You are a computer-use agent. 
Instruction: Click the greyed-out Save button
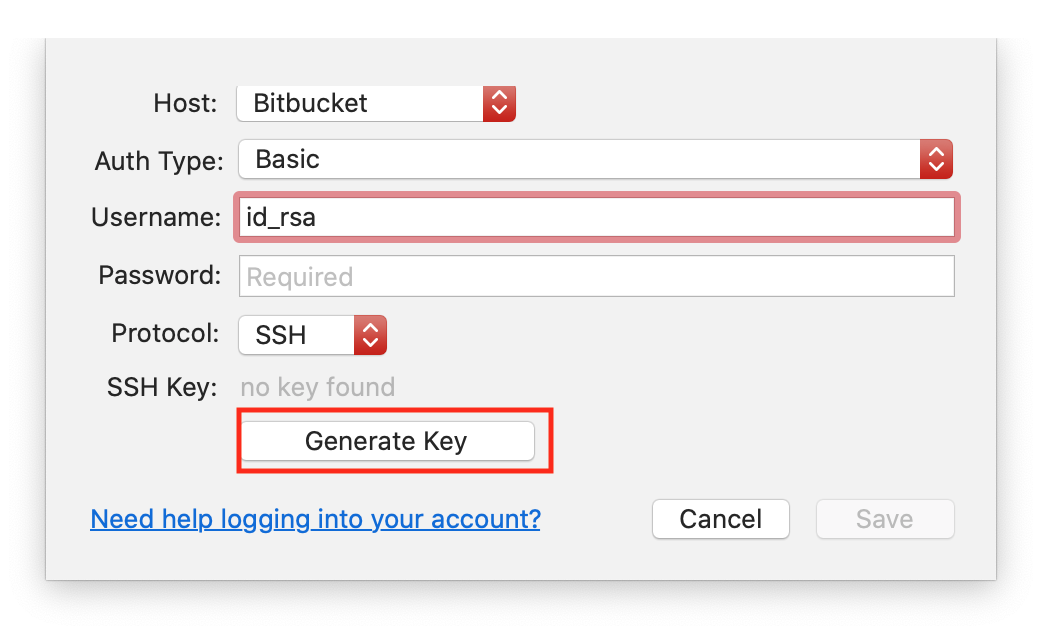point(885,519)
